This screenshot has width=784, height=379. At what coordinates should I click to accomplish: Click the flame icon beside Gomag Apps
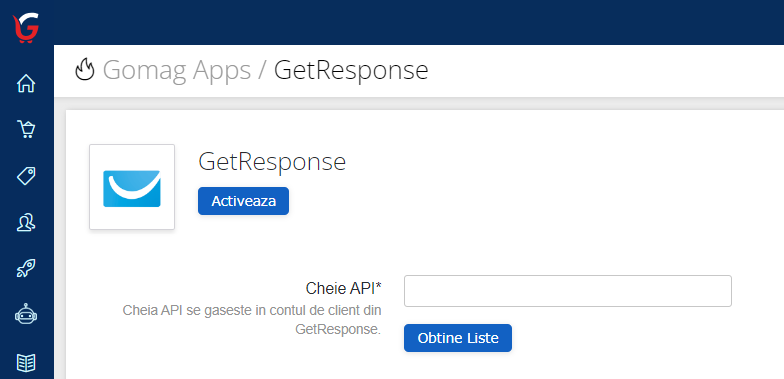85,70
